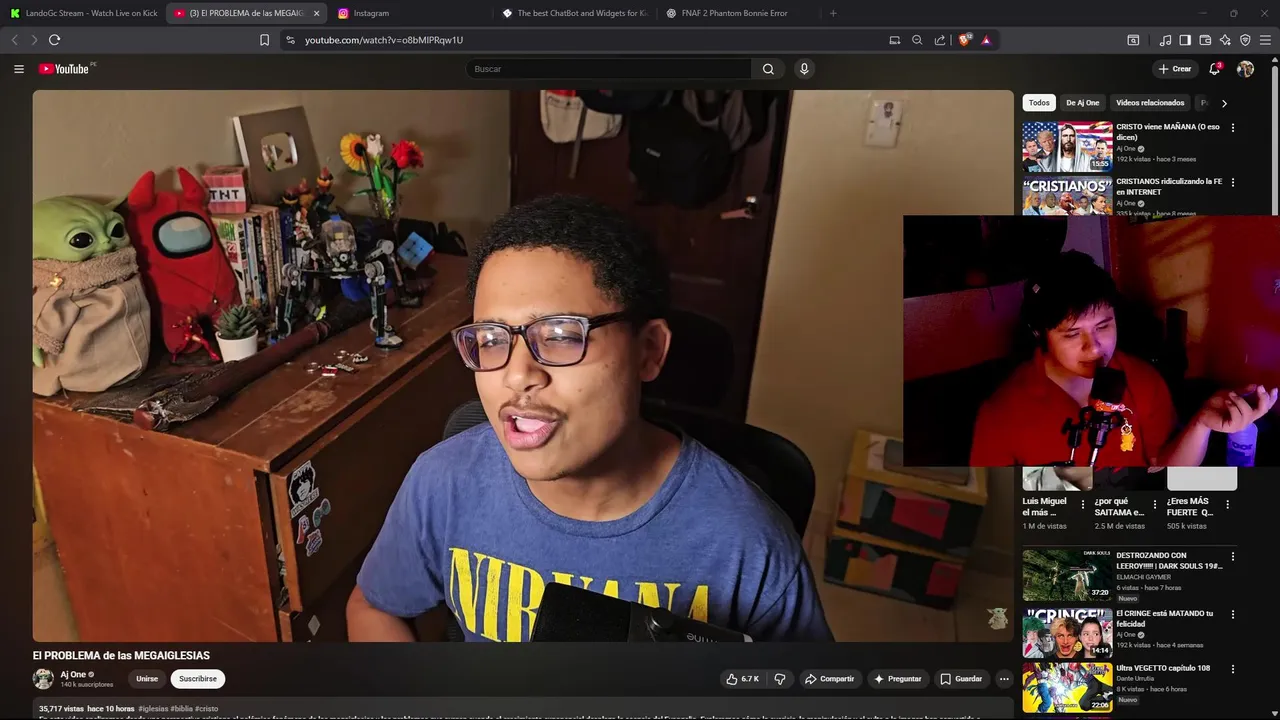Open the Brave Rewards triangle icon
The image size is (1280, 720).
coord(986,40)
